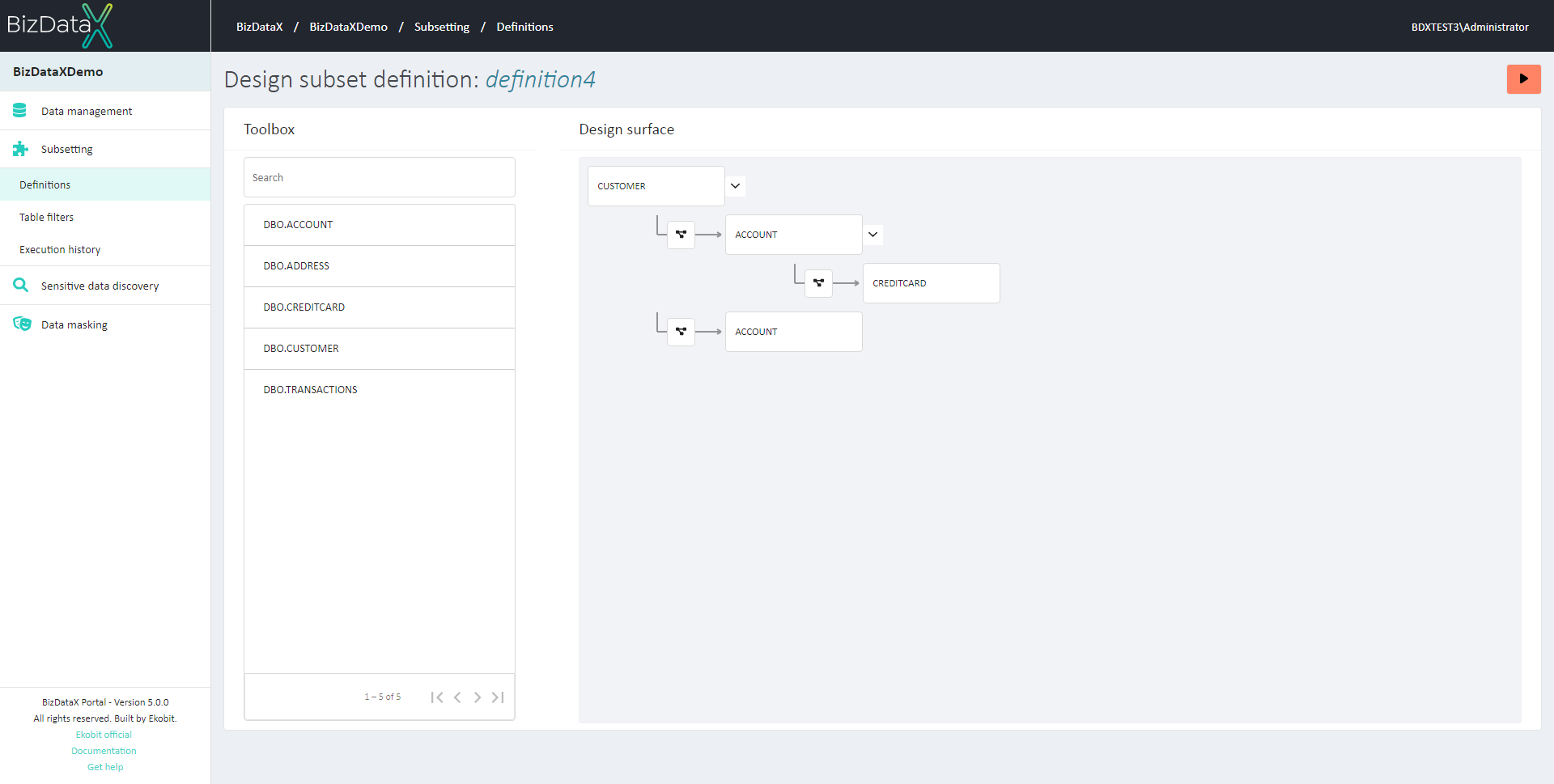The height and width of the screenshot is (784, 1554).
Task: Go to last page in Toolbox pager
Action: (x=498, y=697)
